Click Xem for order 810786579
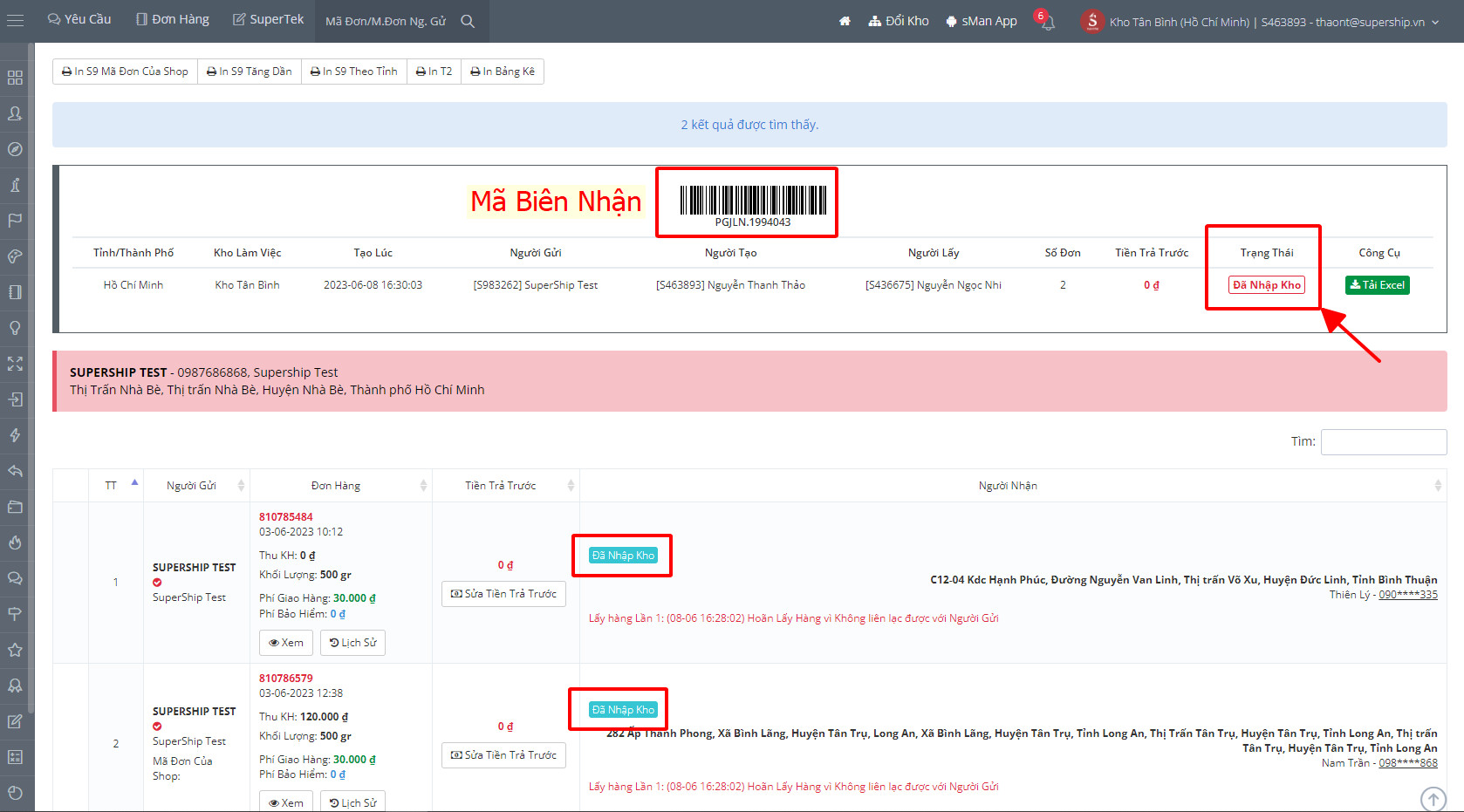This screenshot has height=812, width=1464. tap(286, 802)
